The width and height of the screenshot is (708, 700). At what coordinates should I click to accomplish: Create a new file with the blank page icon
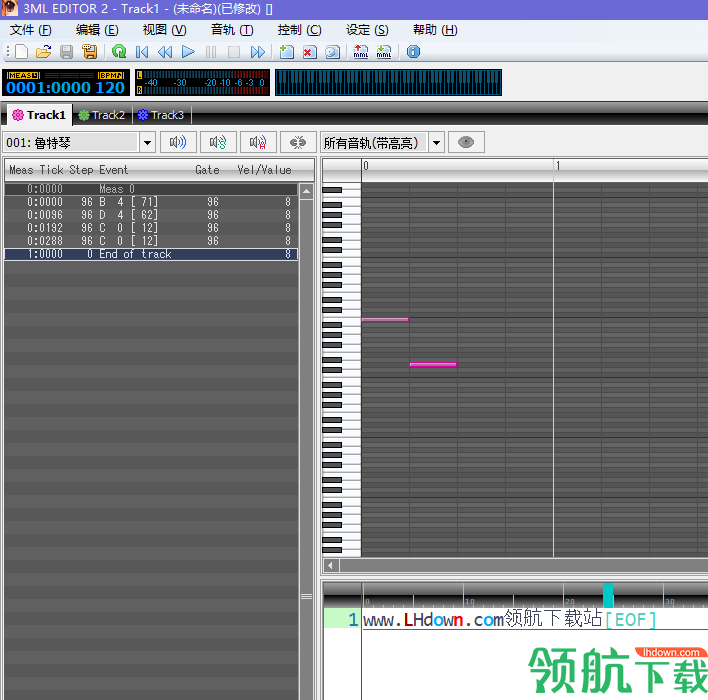pyautogui.click(x=21, y=52)
